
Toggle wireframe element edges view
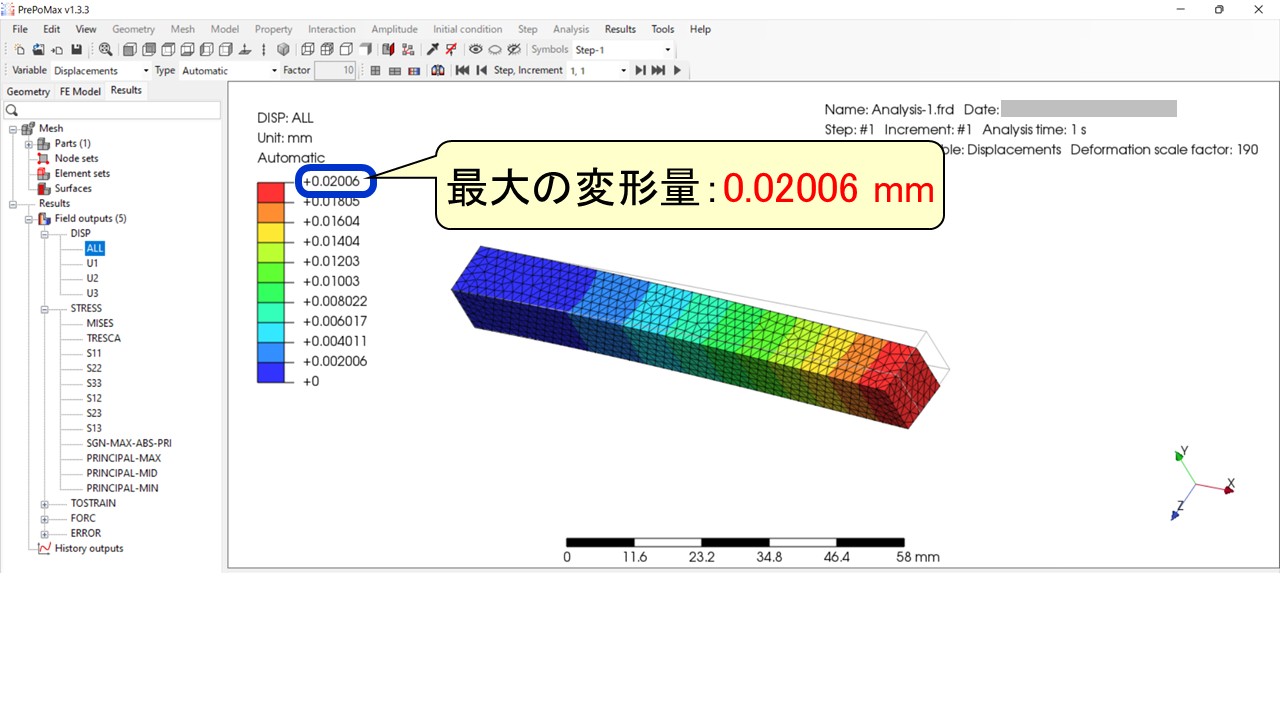pyautogui.click(x=308, y=49)
